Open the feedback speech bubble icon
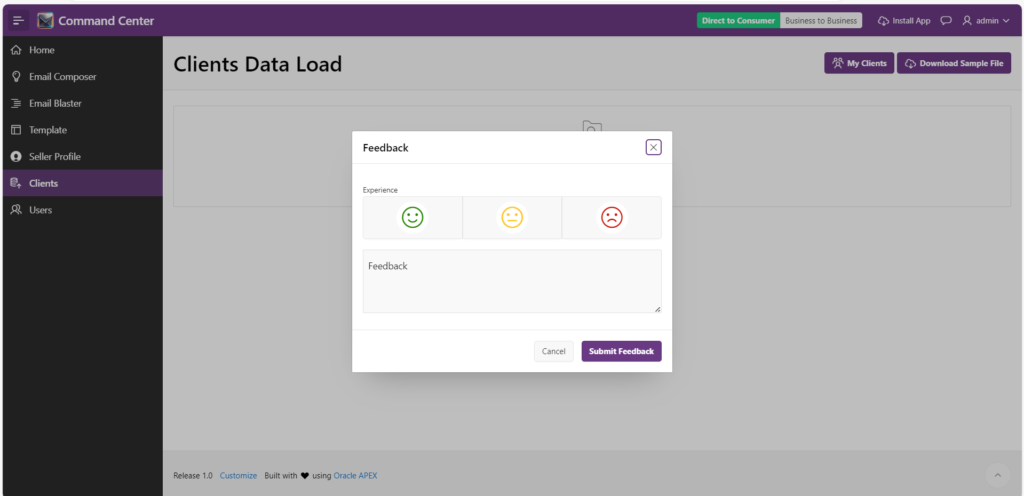 click(946, 20)
